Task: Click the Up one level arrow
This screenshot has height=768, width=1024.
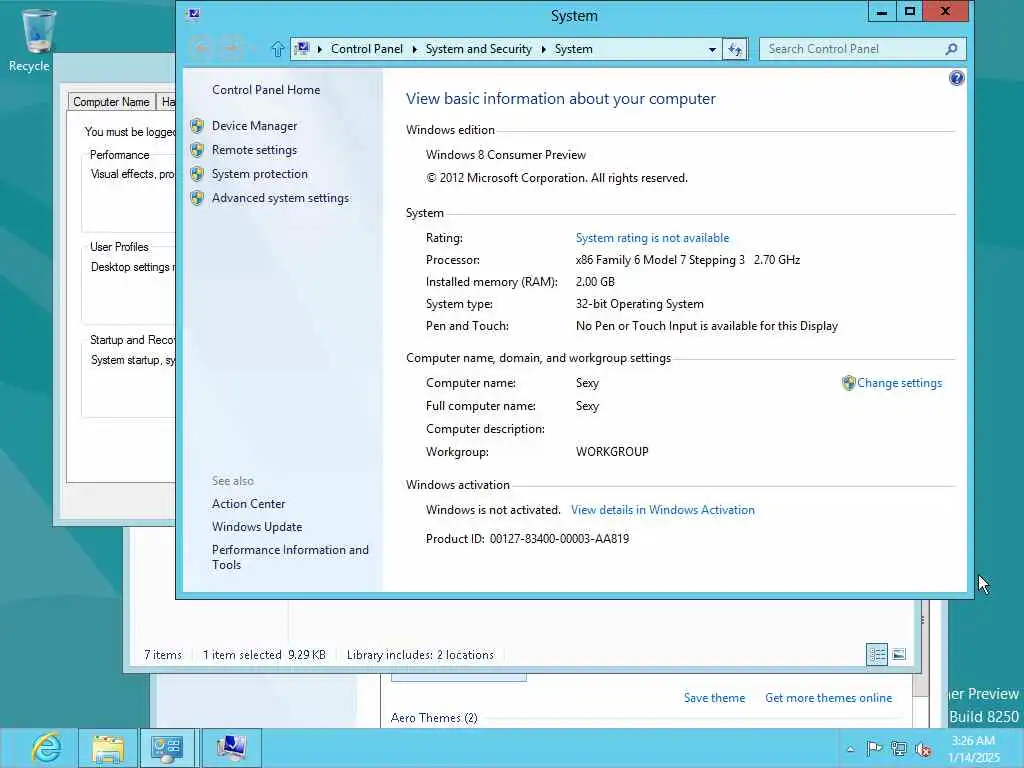Action: (x=278, y=49)
